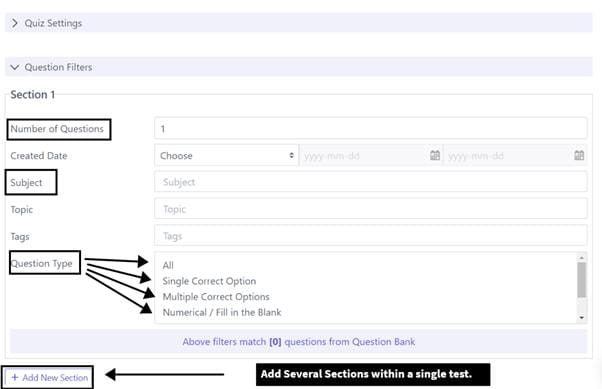
Task: Select Single Correct Option question type
Action: [x=209, y=281]
